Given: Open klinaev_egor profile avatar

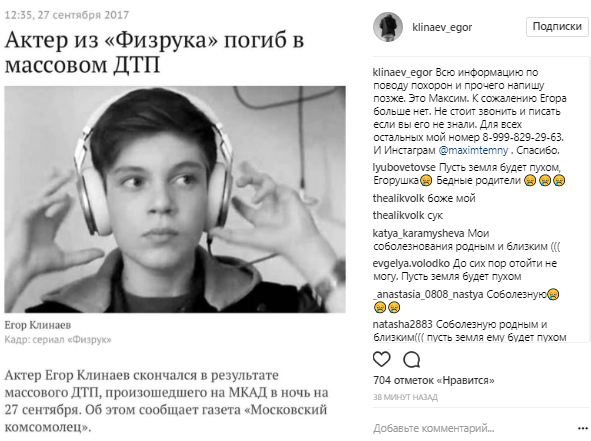Looking at the screenshot, I should tap(387, 27).
